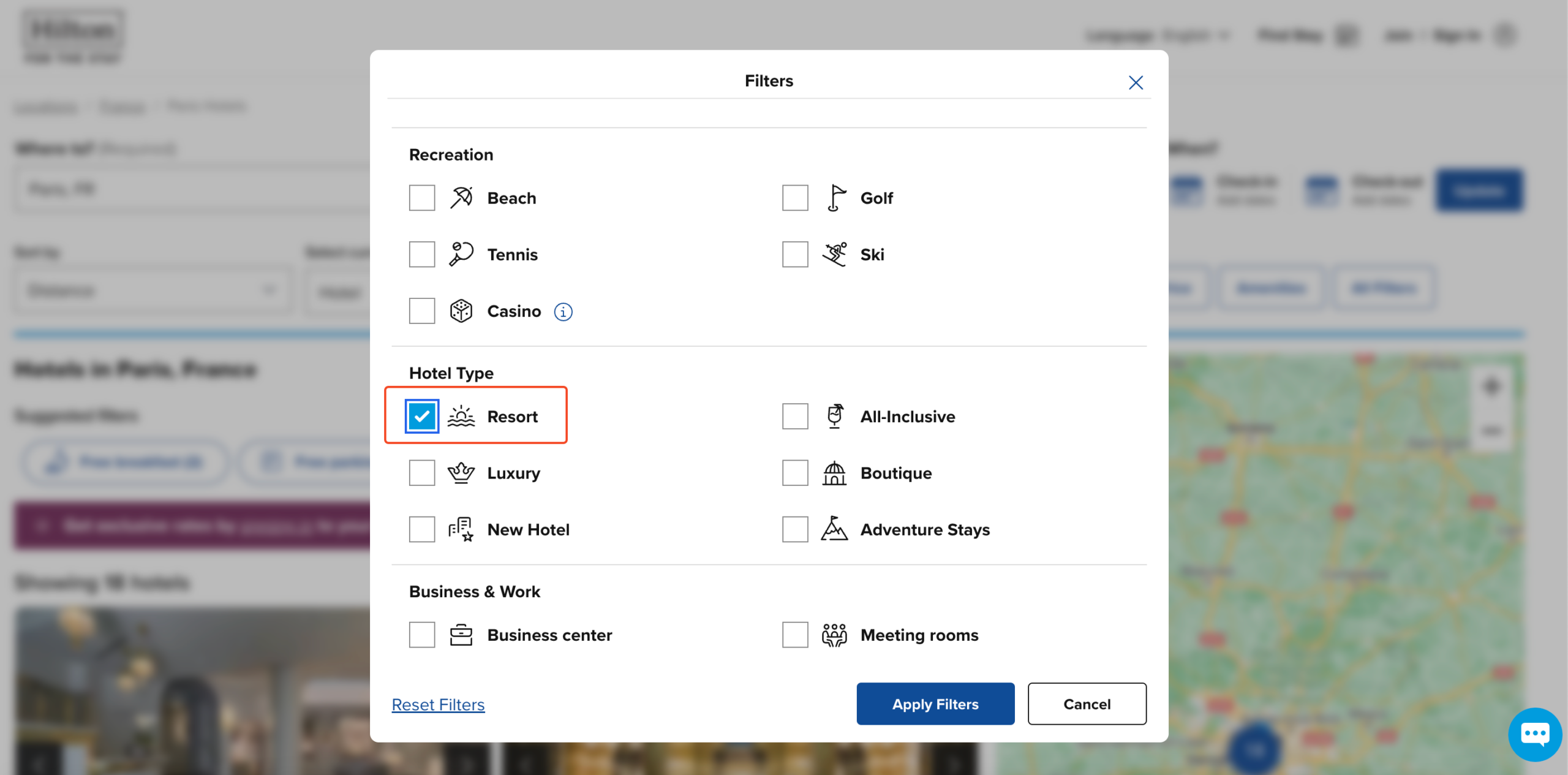Enable the Business center checkbox
The image size is (1568, 775).
[x=422, y=635]
